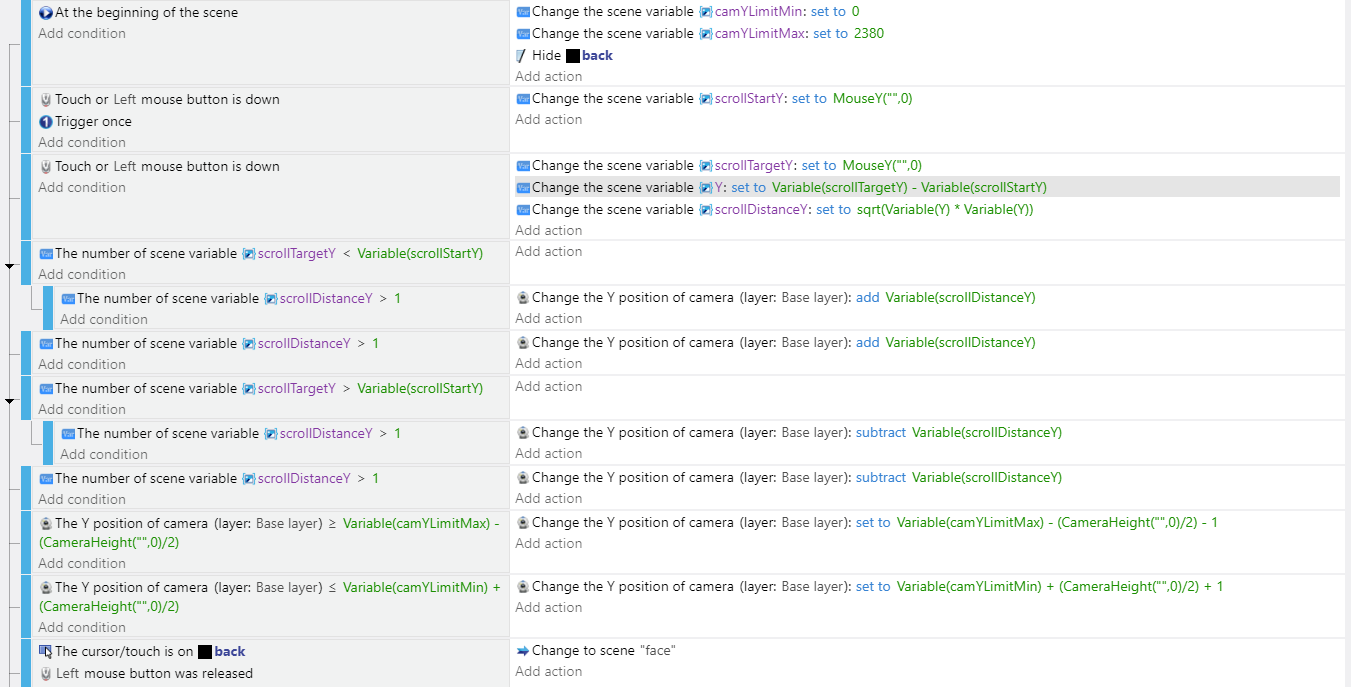Select camera Y ≥ Variable(camYLimitMax) condition
This screenshot has width=1351, height=687.
point(269,533)
